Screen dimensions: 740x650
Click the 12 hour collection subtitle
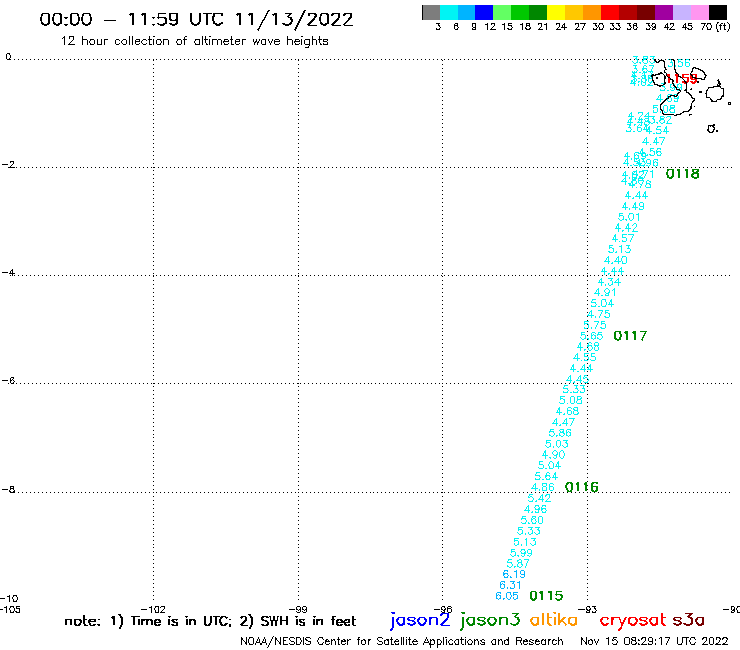[x=194, y=41]
